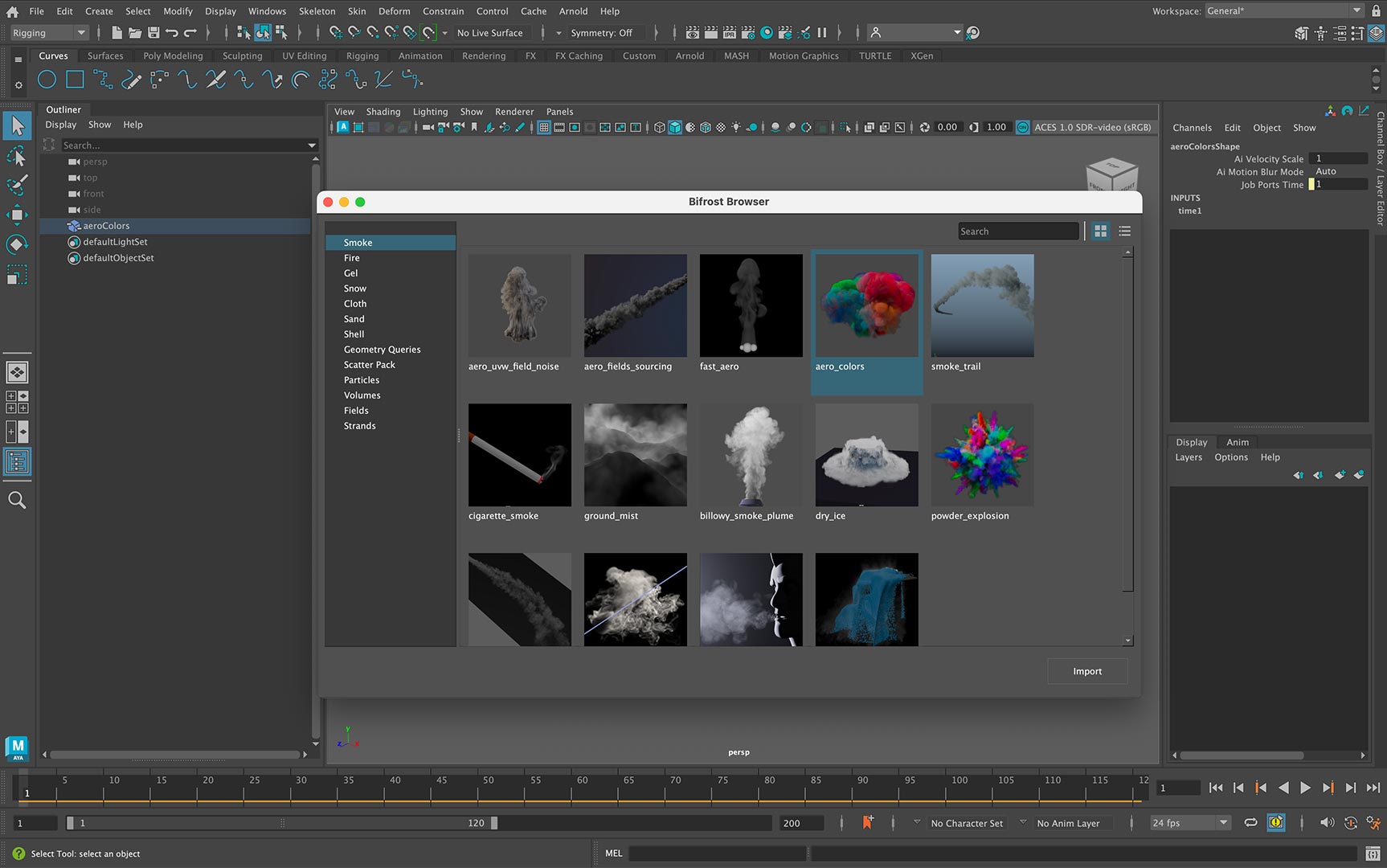
Task: Click the search magnifier icon in left toolbox
Action: click(x=17, y=501)
